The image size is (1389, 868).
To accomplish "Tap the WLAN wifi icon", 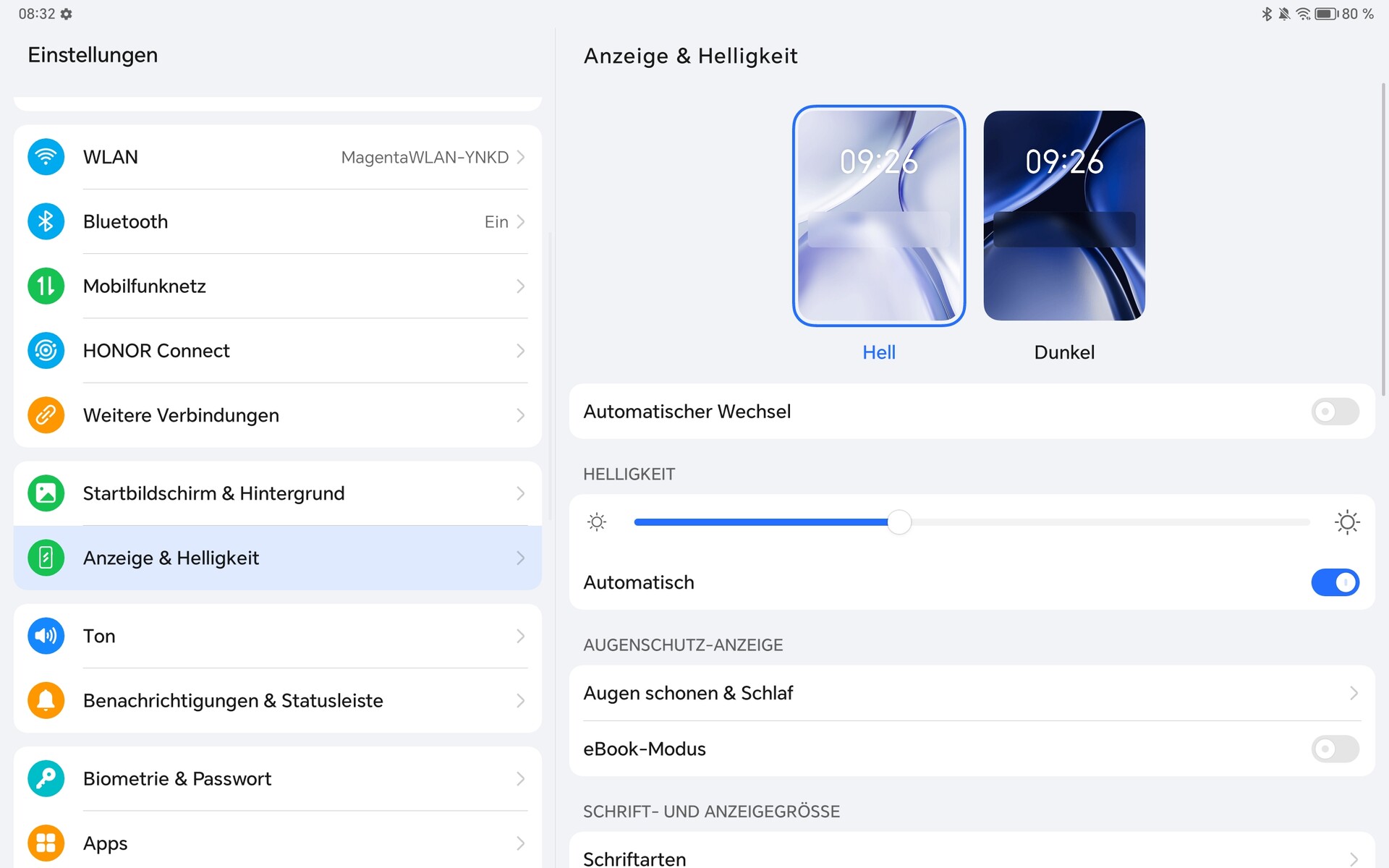I will 46,157.
